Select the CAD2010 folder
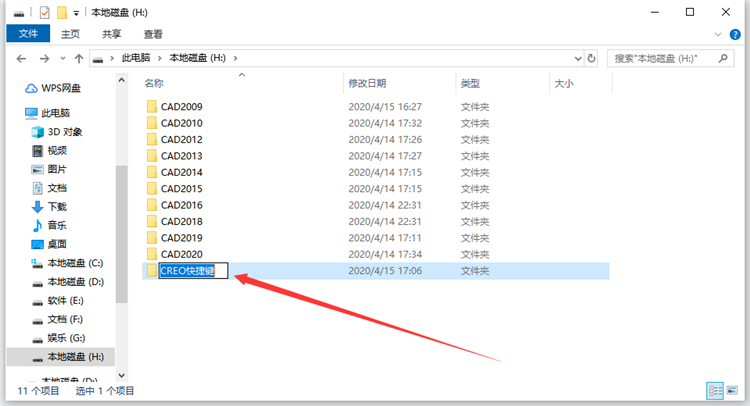The image size is (750, 406). 181,123
